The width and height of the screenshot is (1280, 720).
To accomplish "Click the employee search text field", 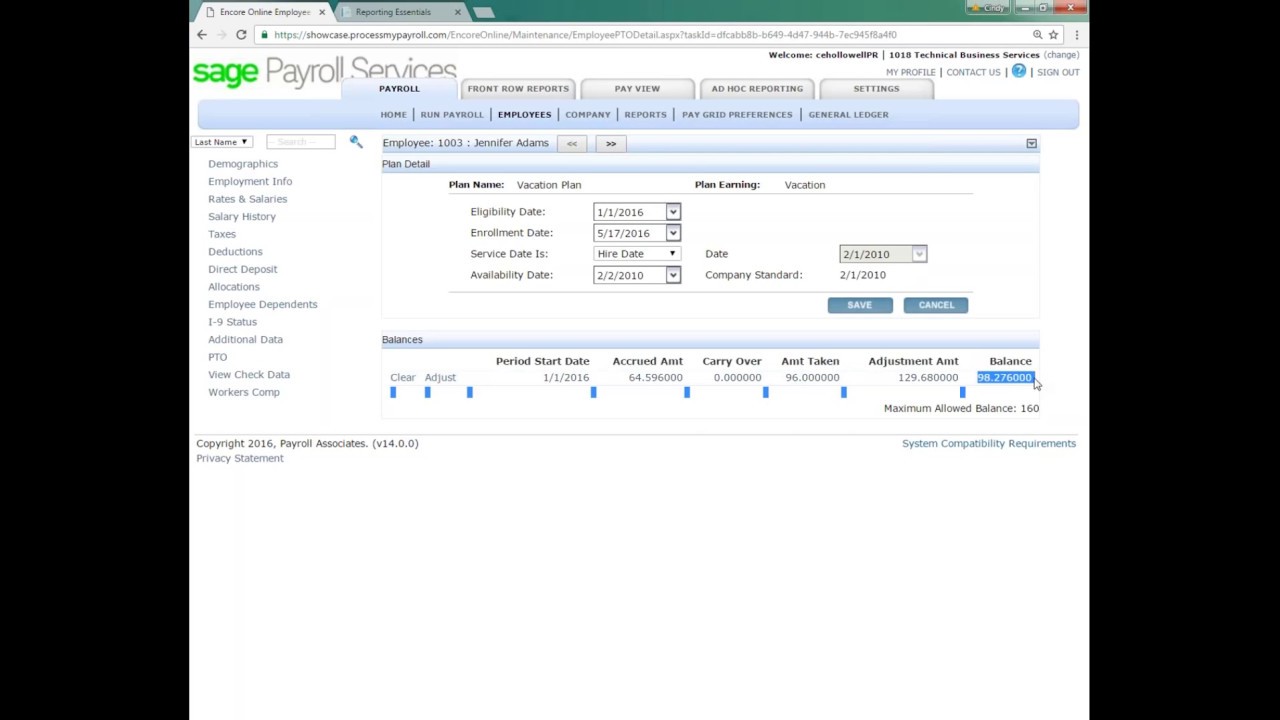I will (300, 142).
